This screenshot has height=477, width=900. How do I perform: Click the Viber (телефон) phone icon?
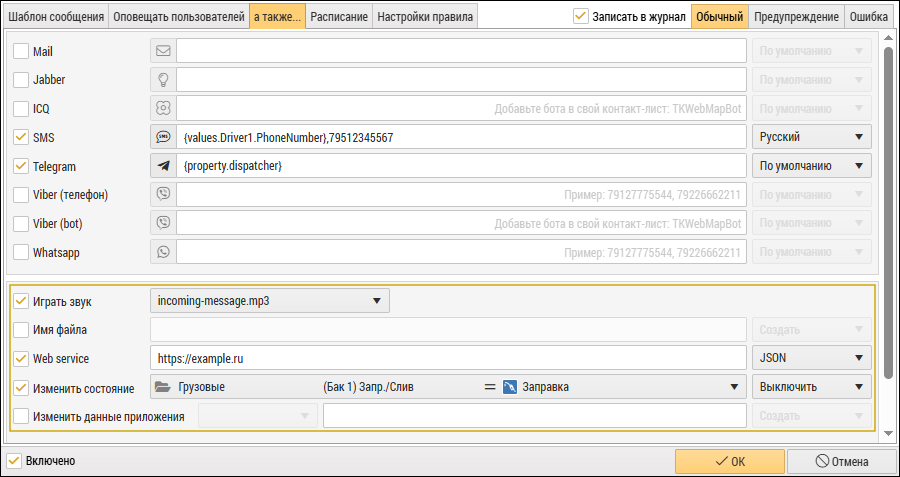coord(163,195)
